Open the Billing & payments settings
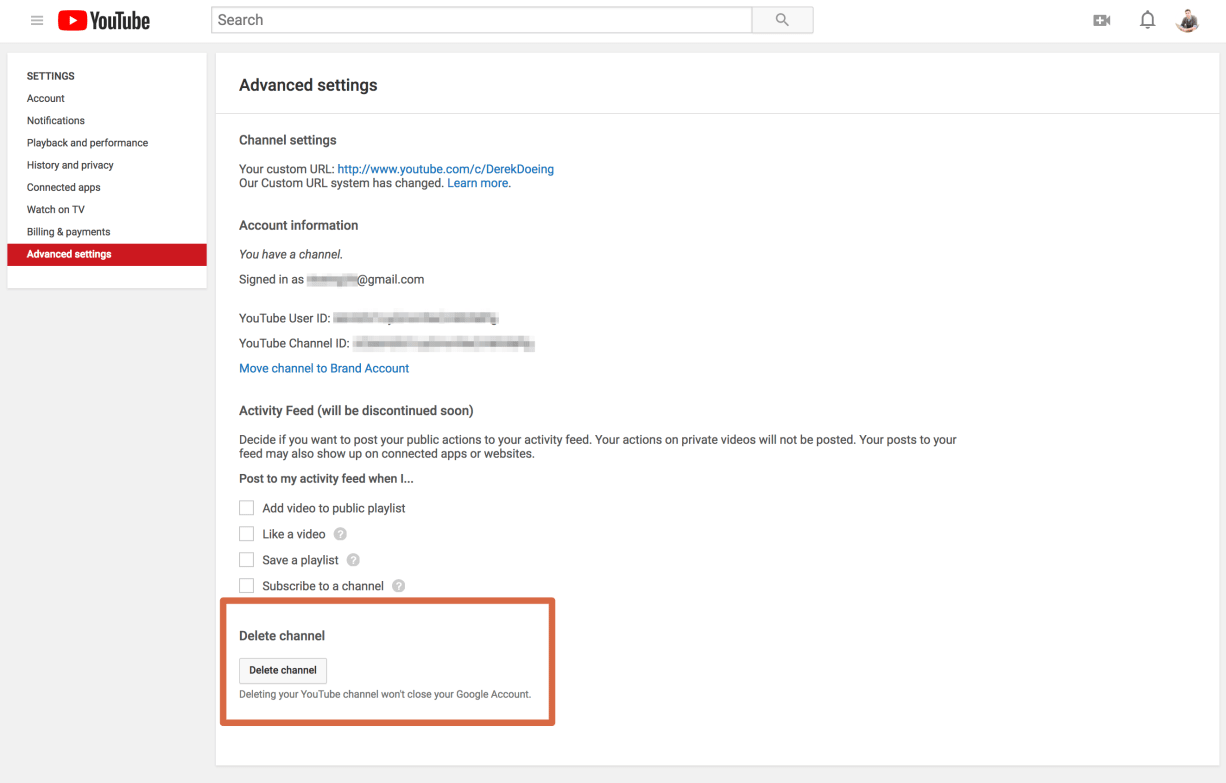Screen dimensions: 1226x783 [68, 231]
